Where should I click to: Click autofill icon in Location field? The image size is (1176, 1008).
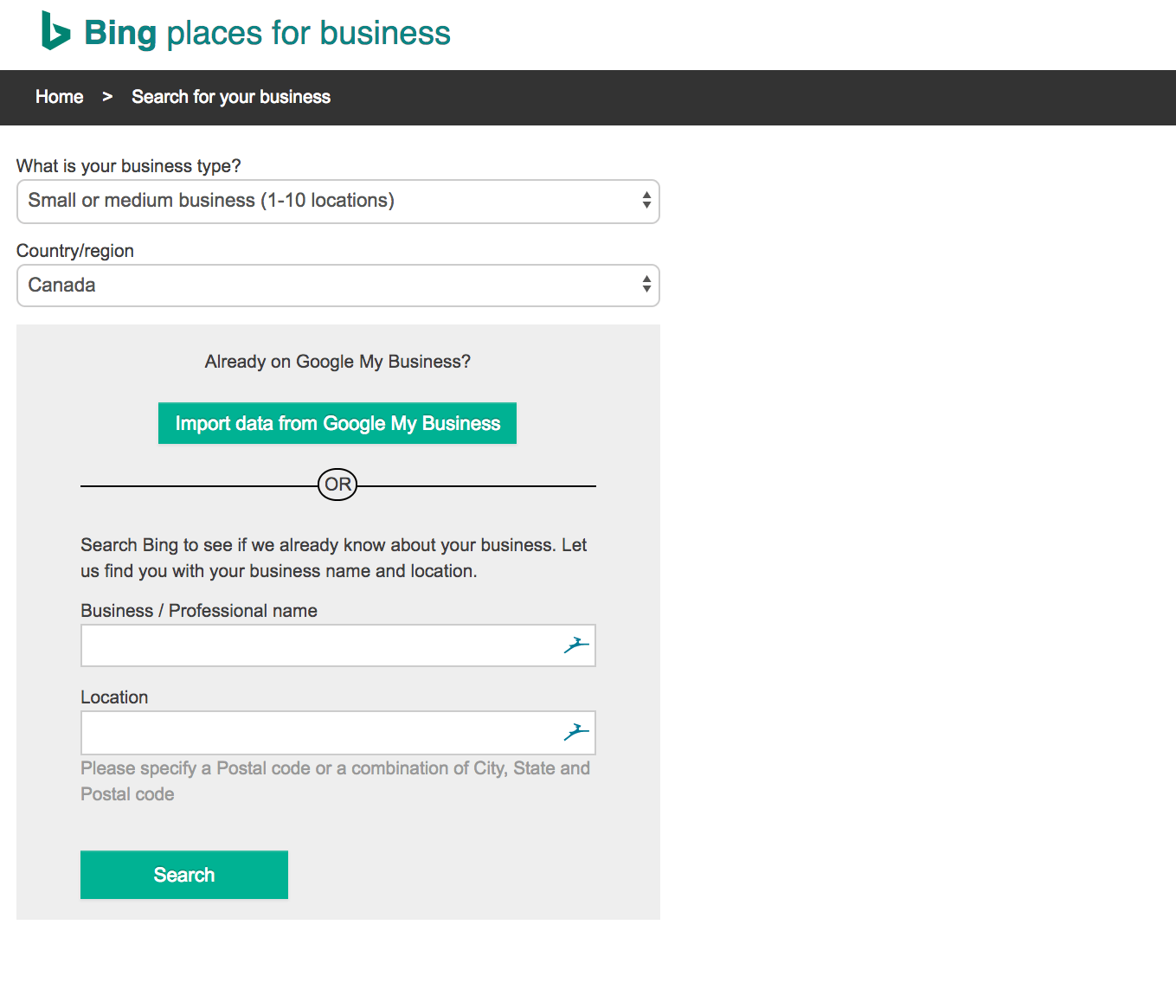(x=576, y=732)
